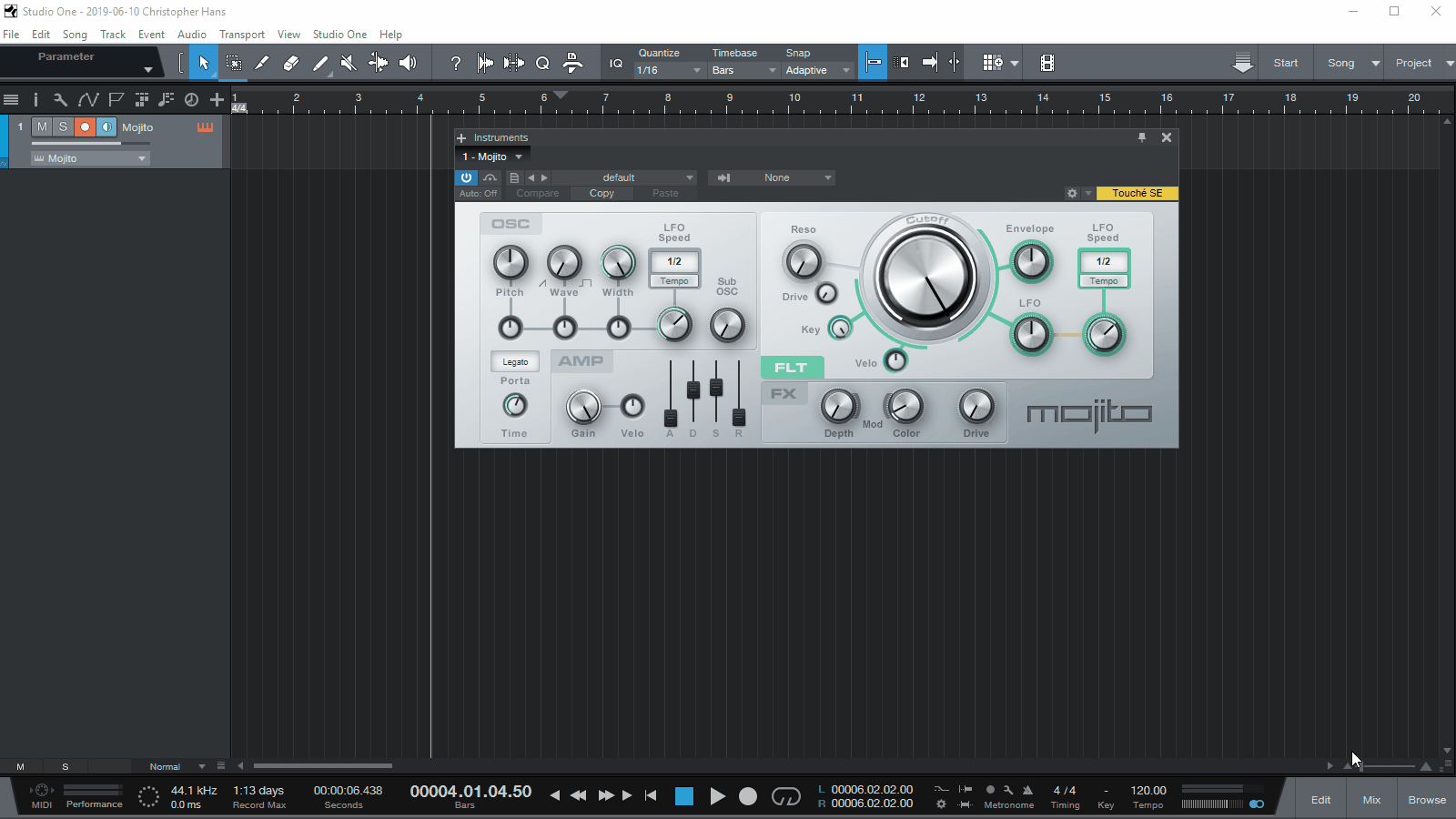
Task: Select the Listen speaker tool
Action: pyautogui.click(x=408, y=63)
